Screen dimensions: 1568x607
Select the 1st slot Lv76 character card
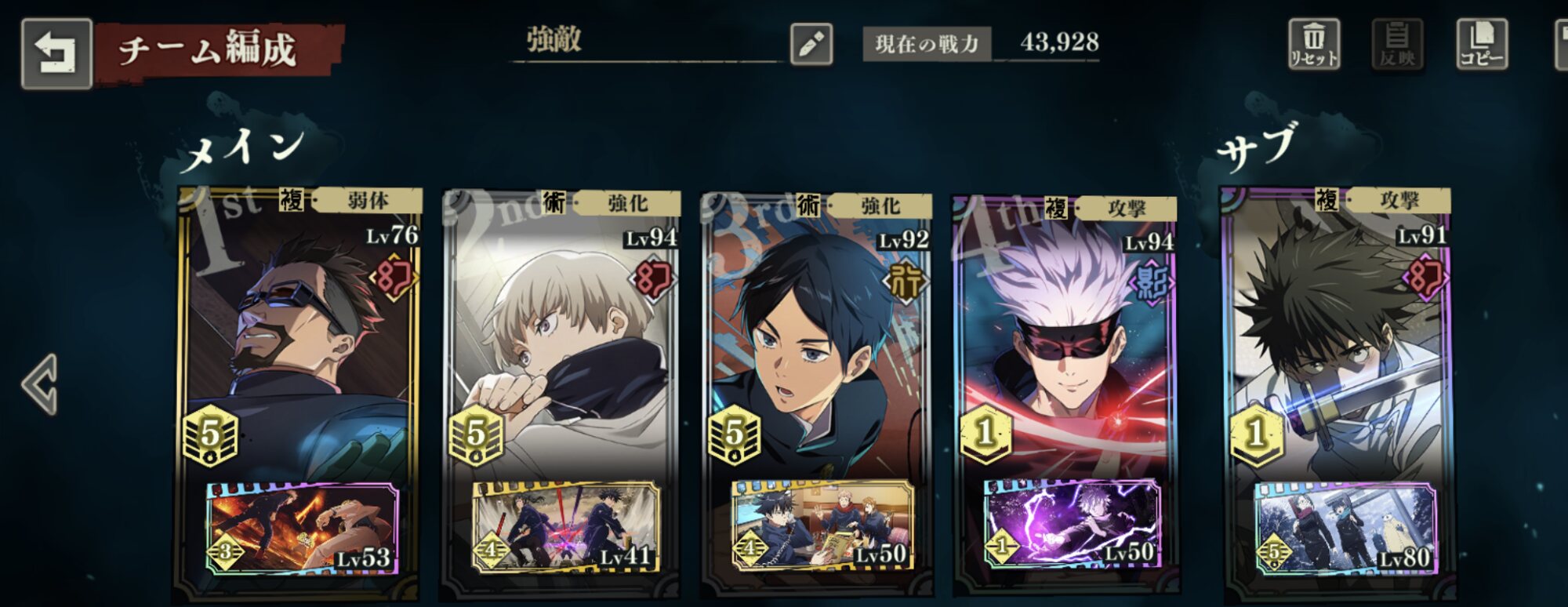tap(299, 337)
